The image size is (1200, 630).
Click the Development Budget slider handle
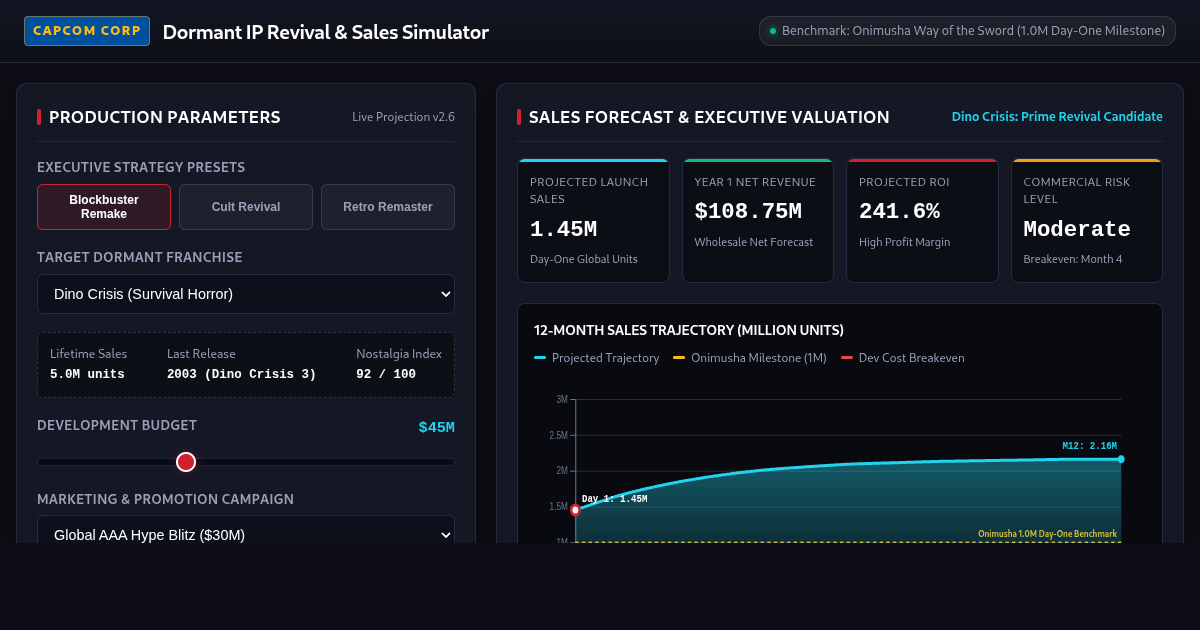[x=186, y=462]
